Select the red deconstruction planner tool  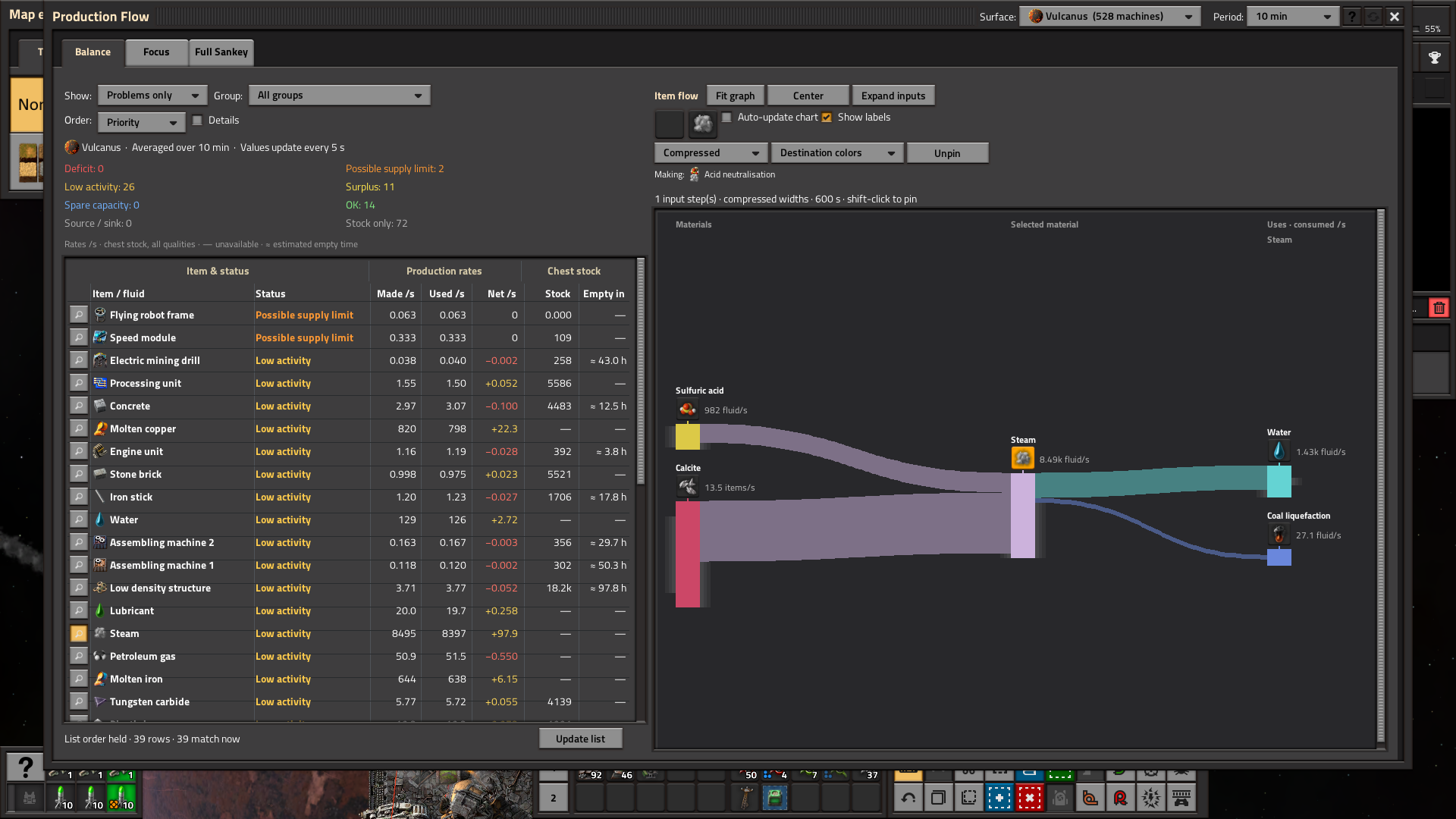pyautogui.click(x=1029, y=797)
